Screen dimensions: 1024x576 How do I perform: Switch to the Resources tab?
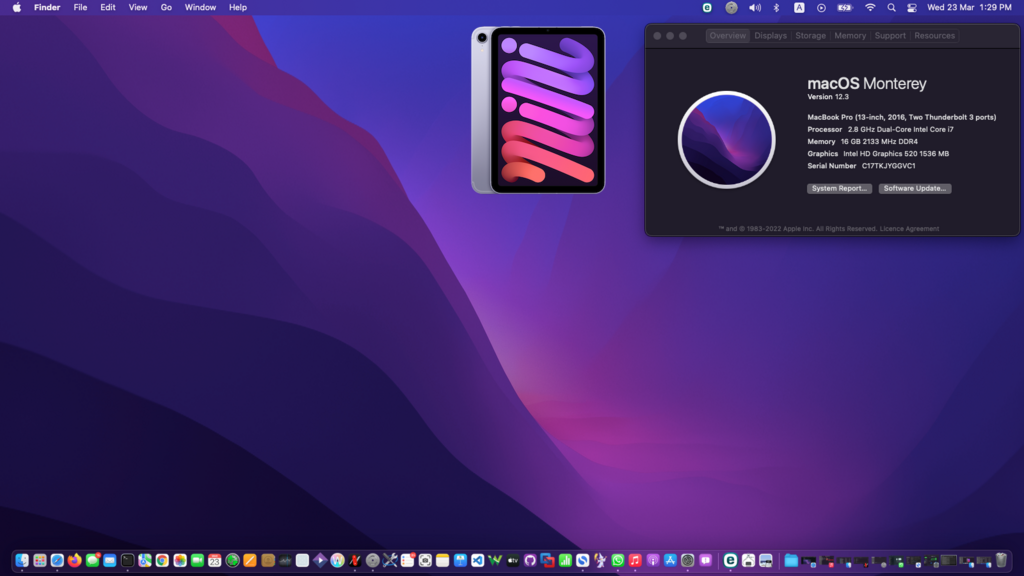click(935, 36)
